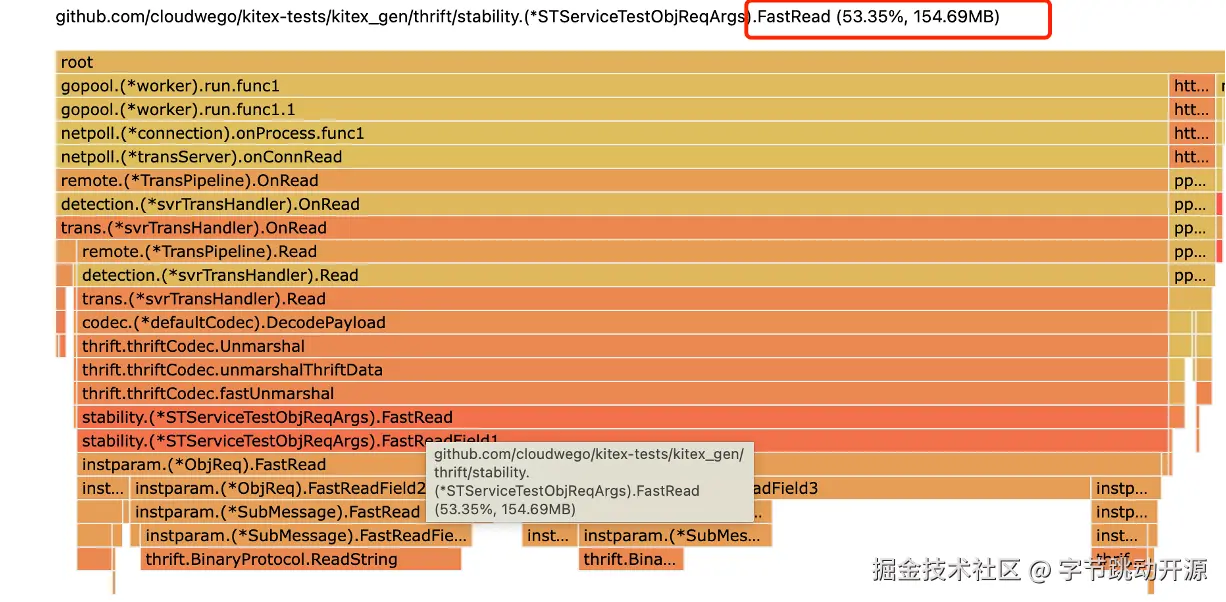Click netpoll.(*connection).onProcess.func1 frame
1226x602 pixels.
pyautogui.click(x=600, y=133)
